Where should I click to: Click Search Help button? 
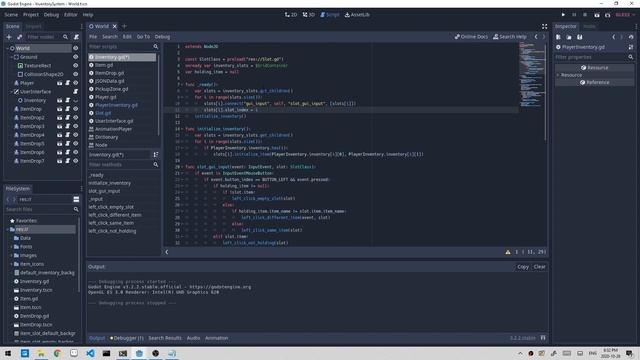pos(510,37)
